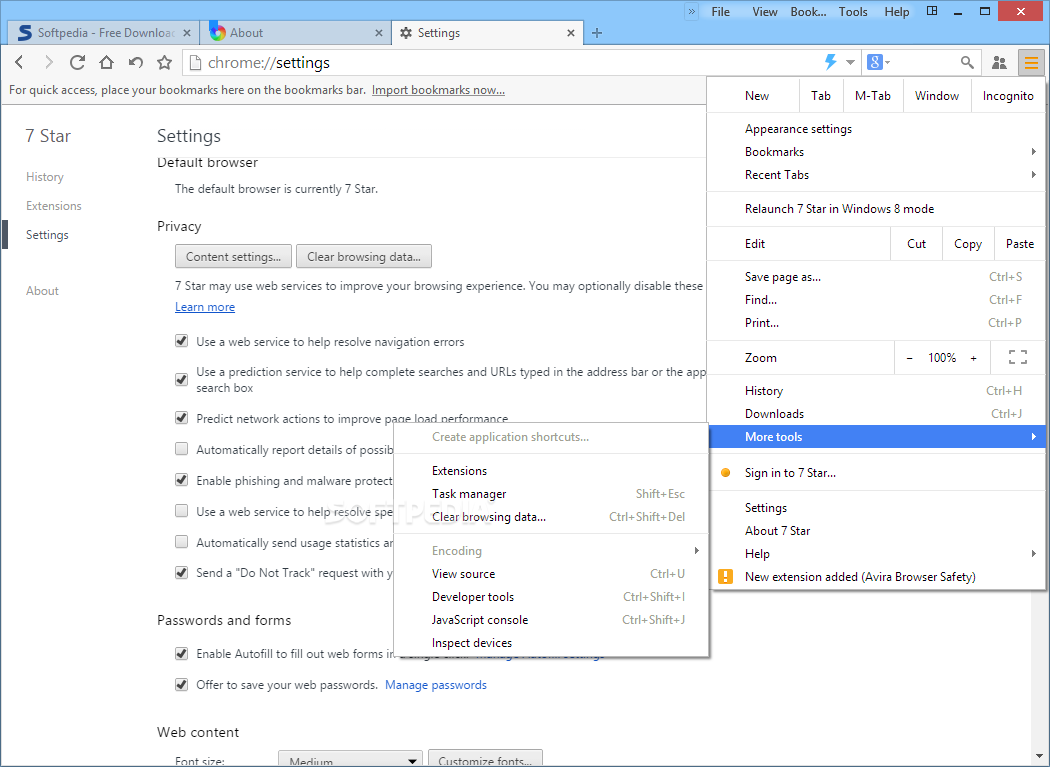
Task: Enable automatically send usage statistics checkbox
Action: [x=181, y=542]
